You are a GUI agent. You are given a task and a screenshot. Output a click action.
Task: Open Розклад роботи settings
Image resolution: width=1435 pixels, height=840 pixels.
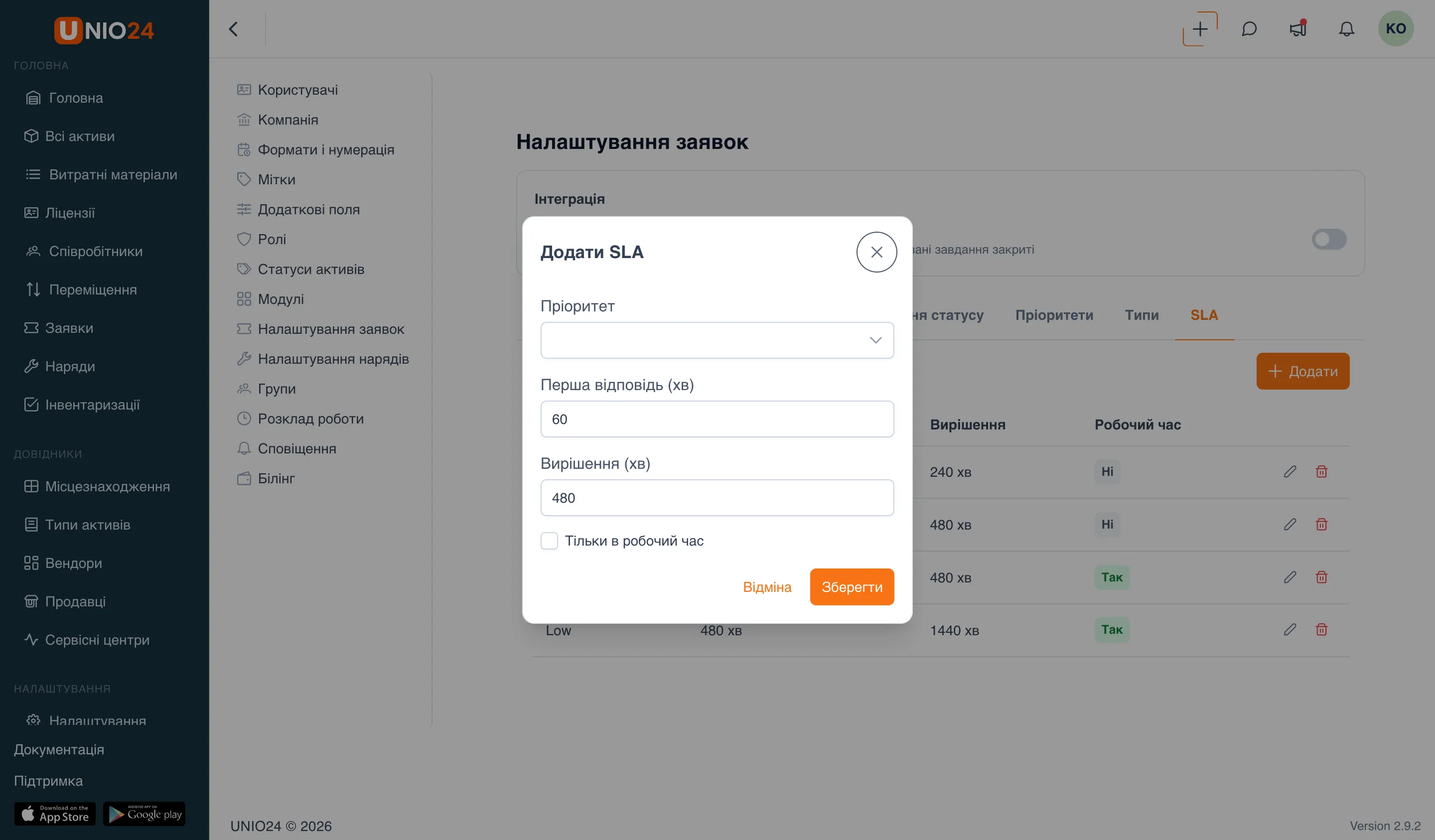pyautogui.click(x=300, y=419)
